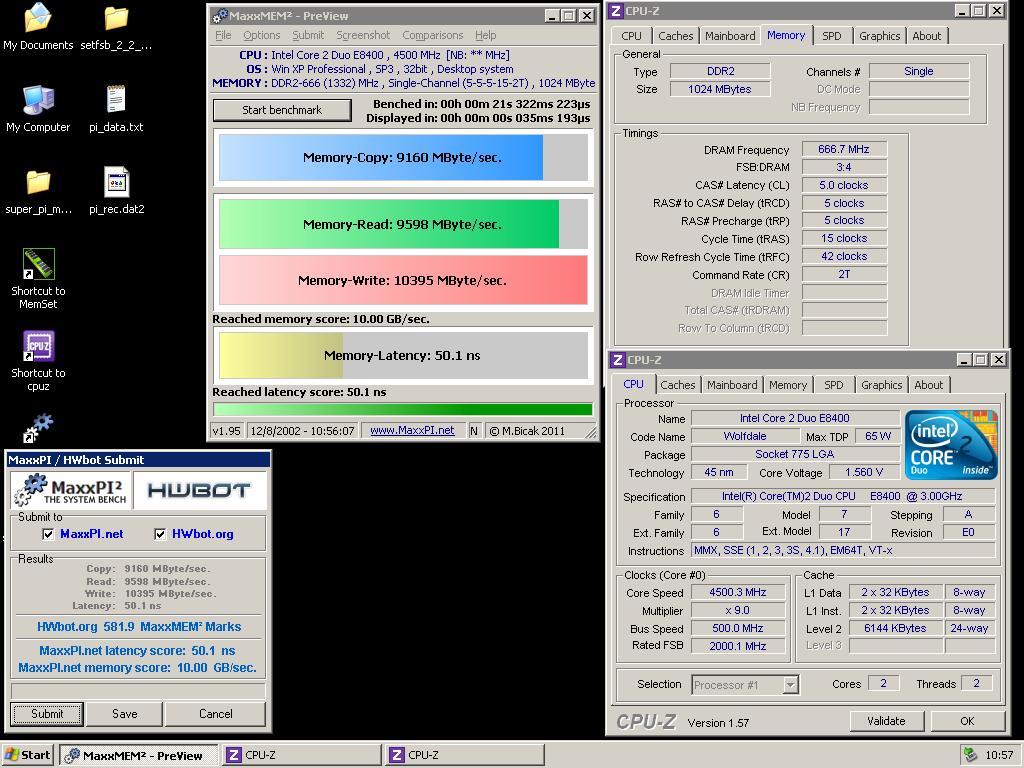Select the gear shortcut icon on desktop
Screen dimensions: 1024x768
pyautogui.click(x=38, y=428)
